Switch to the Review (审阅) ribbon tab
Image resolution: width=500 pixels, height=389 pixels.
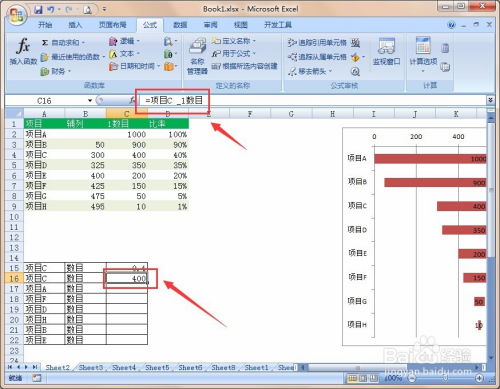[210, 25]
